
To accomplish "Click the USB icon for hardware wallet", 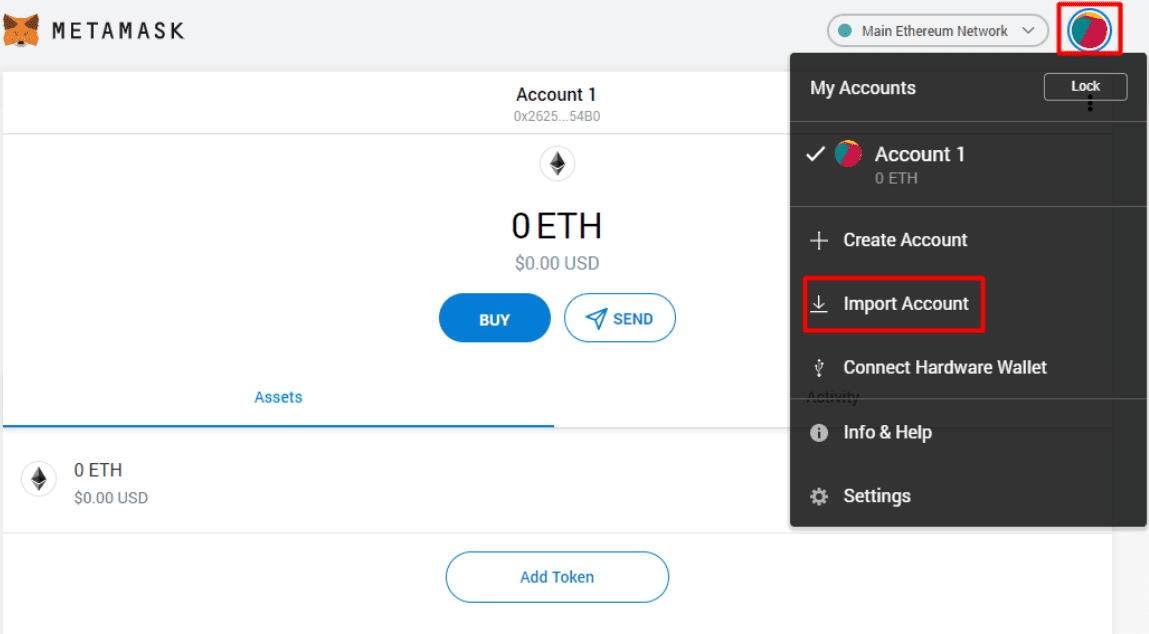I will pyautogui.click(x=819, y=368).
